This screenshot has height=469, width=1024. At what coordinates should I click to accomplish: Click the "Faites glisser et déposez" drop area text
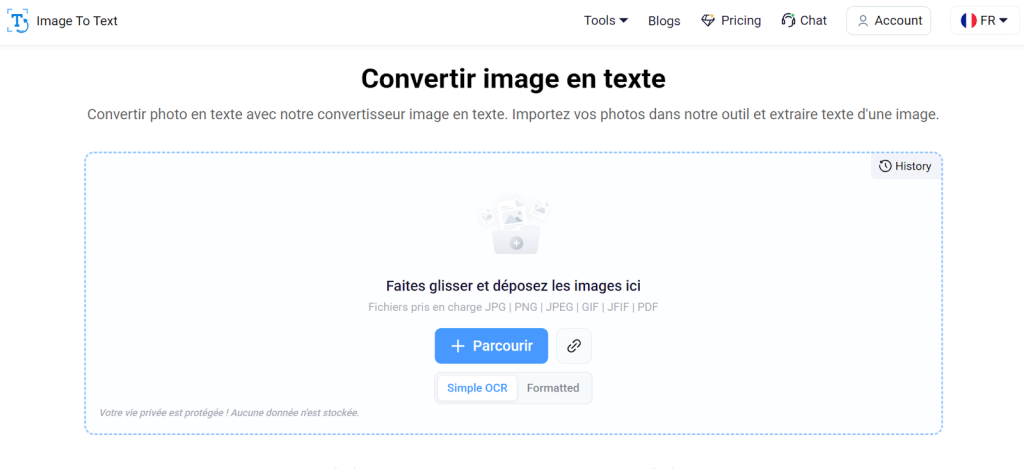point(513,286)
